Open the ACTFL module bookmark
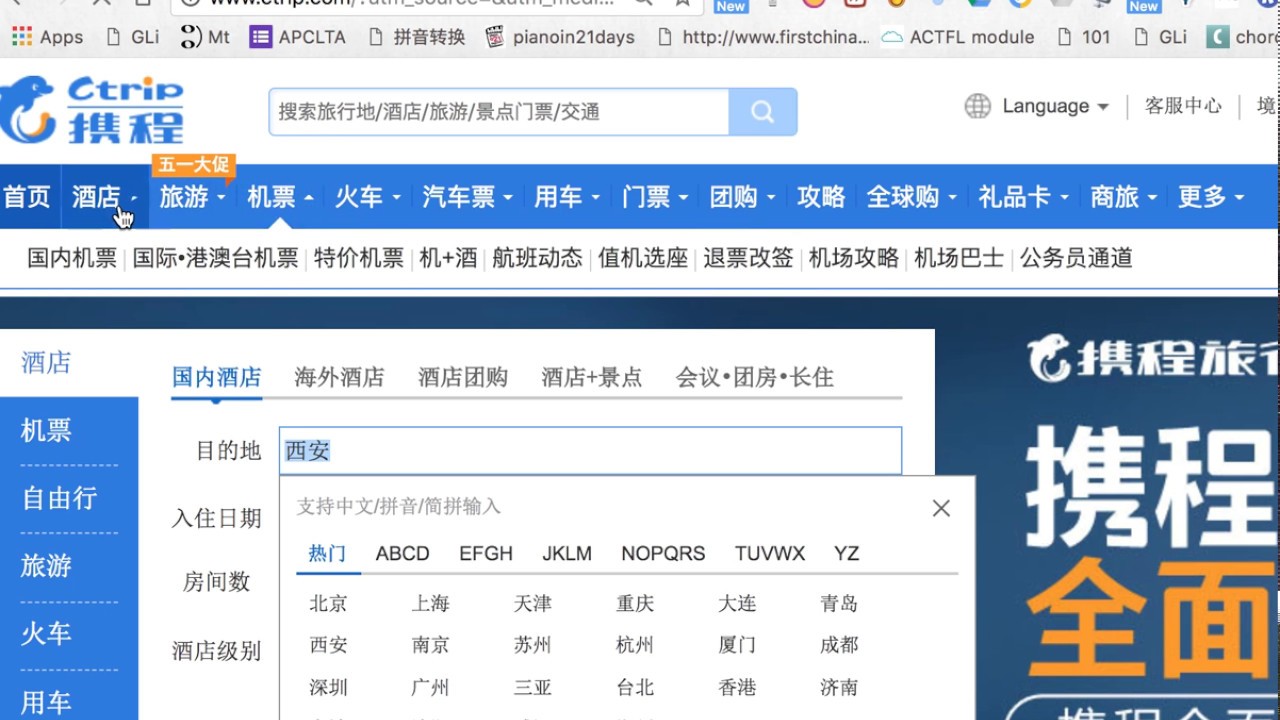 (958, 37)
